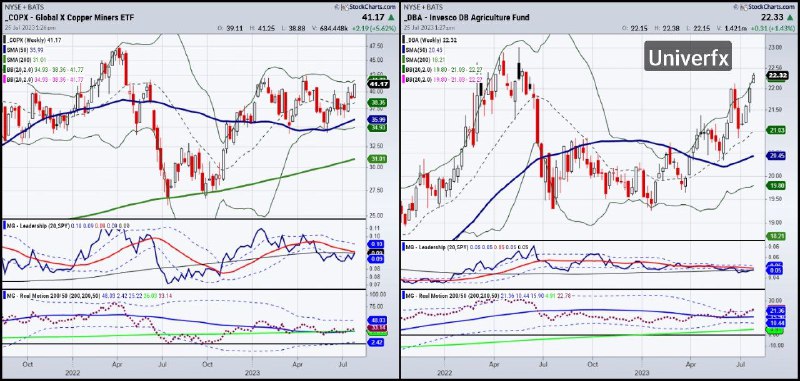Select the _DBA - Invesco DB Agriculture Fund title

coord(467,17)
